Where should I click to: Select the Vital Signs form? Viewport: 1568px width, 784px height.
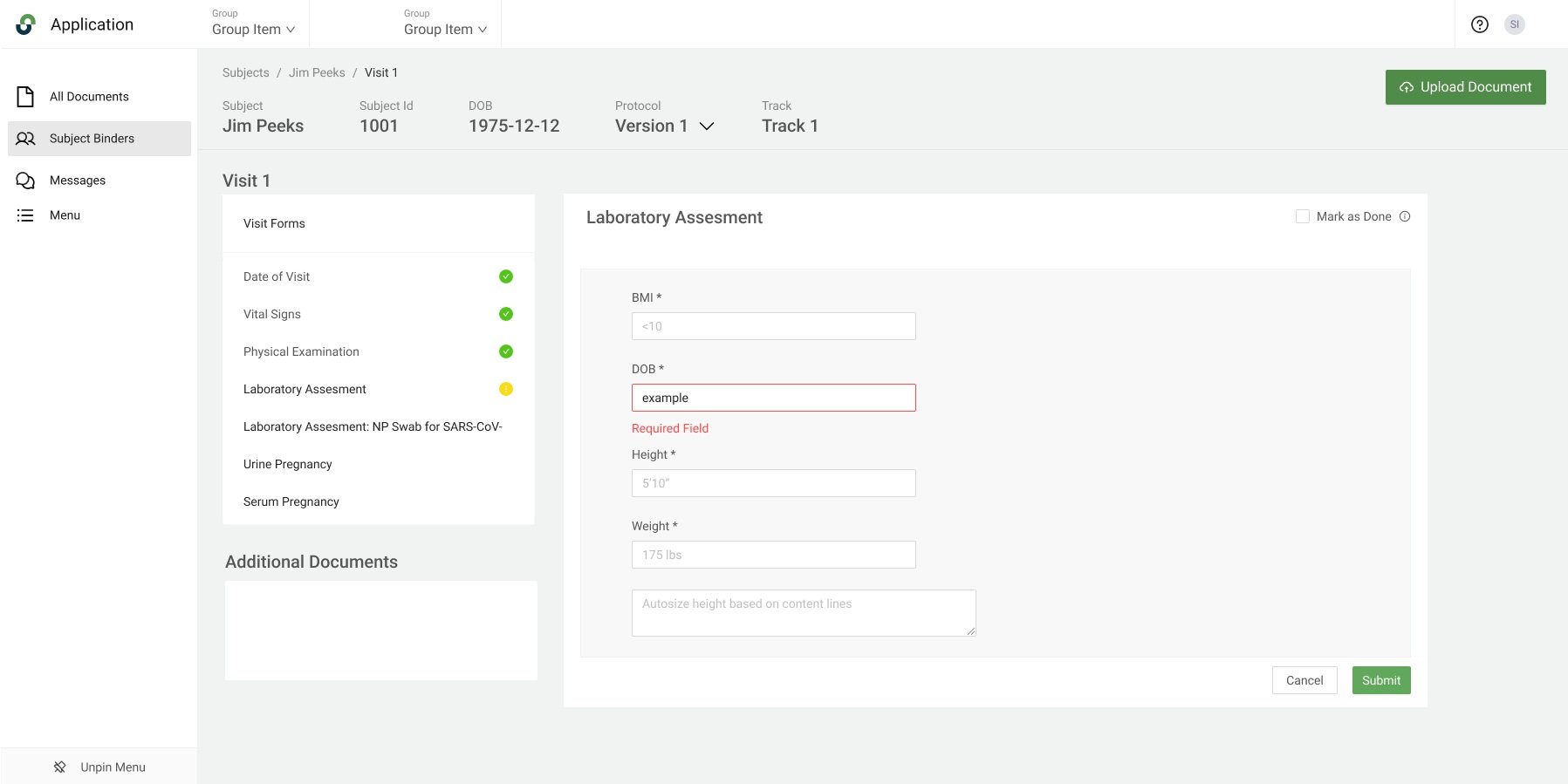[379, 314]
